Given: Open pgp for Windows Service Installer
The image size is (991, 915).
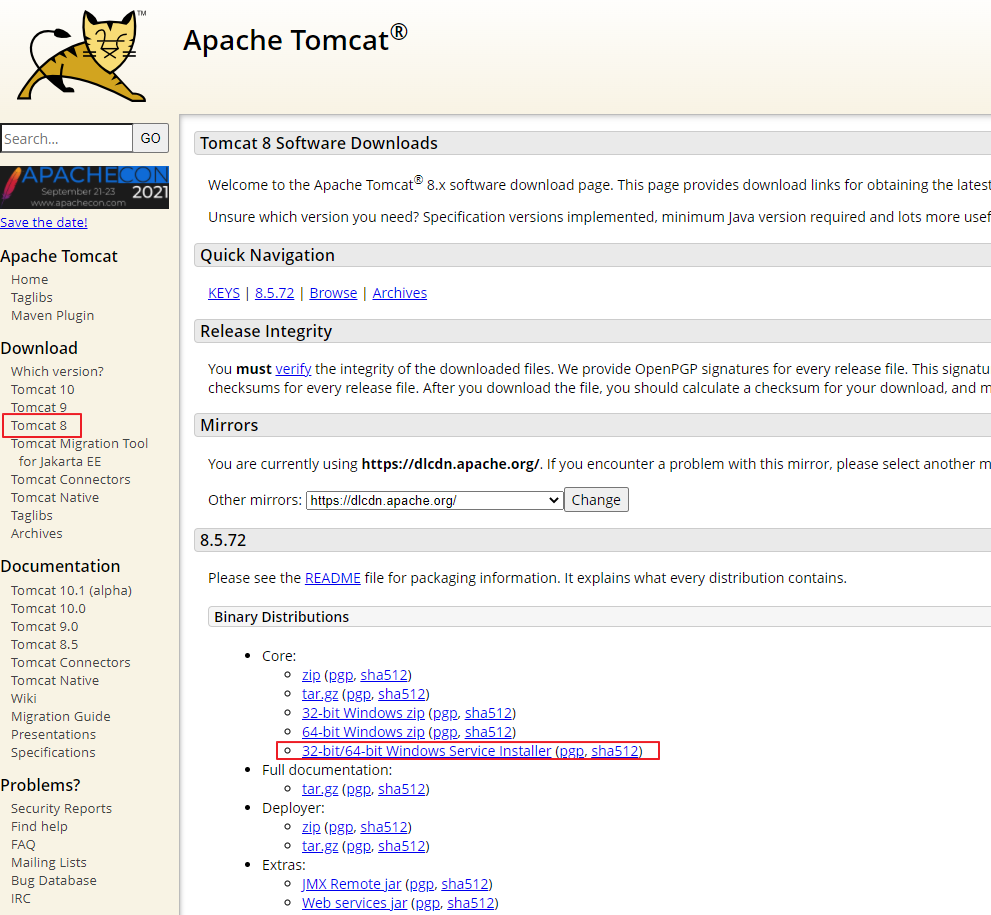Looking at the screenshot, I should coord(572,751).
